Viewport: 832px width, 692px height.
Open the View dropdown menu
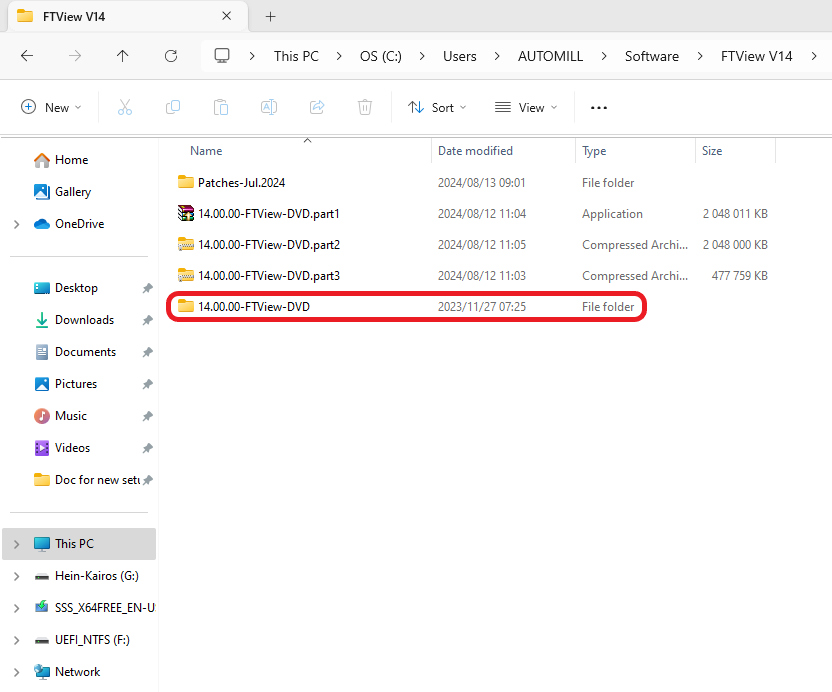pos(526,108)
